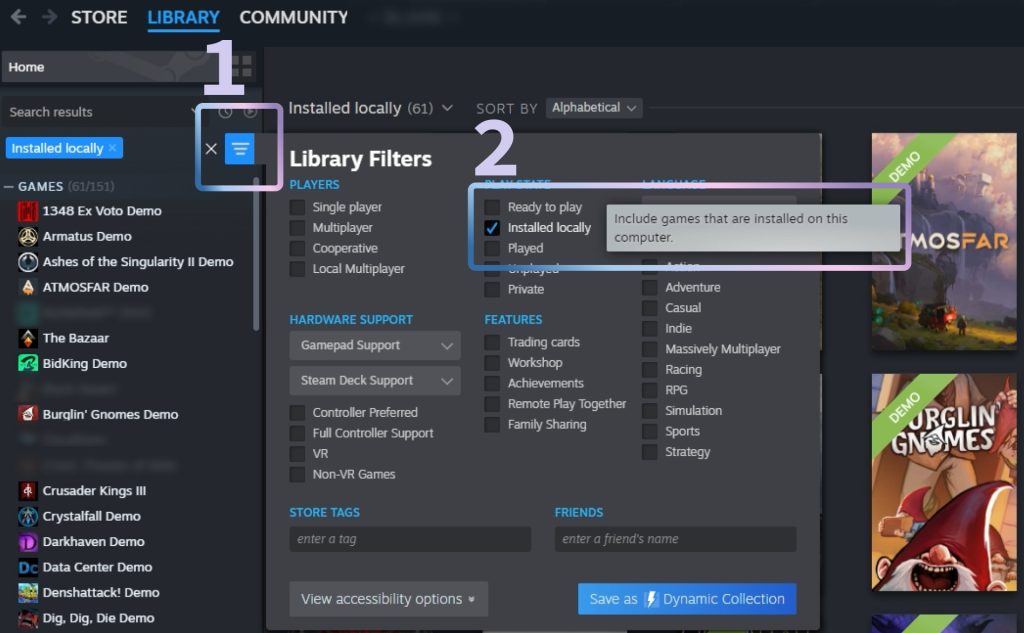Tick the Strategy genre checkbox
The width and height of the screenshot is (1024, 633).
(x=650, y=452)
